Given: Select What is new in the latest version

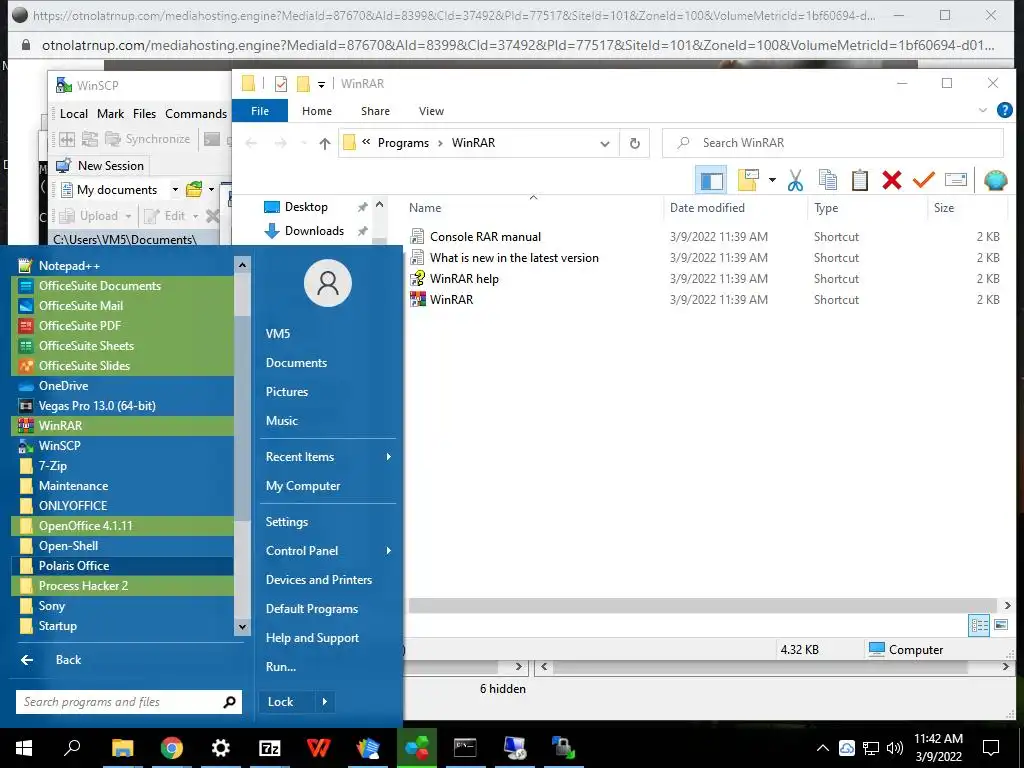Looking at the screenshot, I should 513,258.
